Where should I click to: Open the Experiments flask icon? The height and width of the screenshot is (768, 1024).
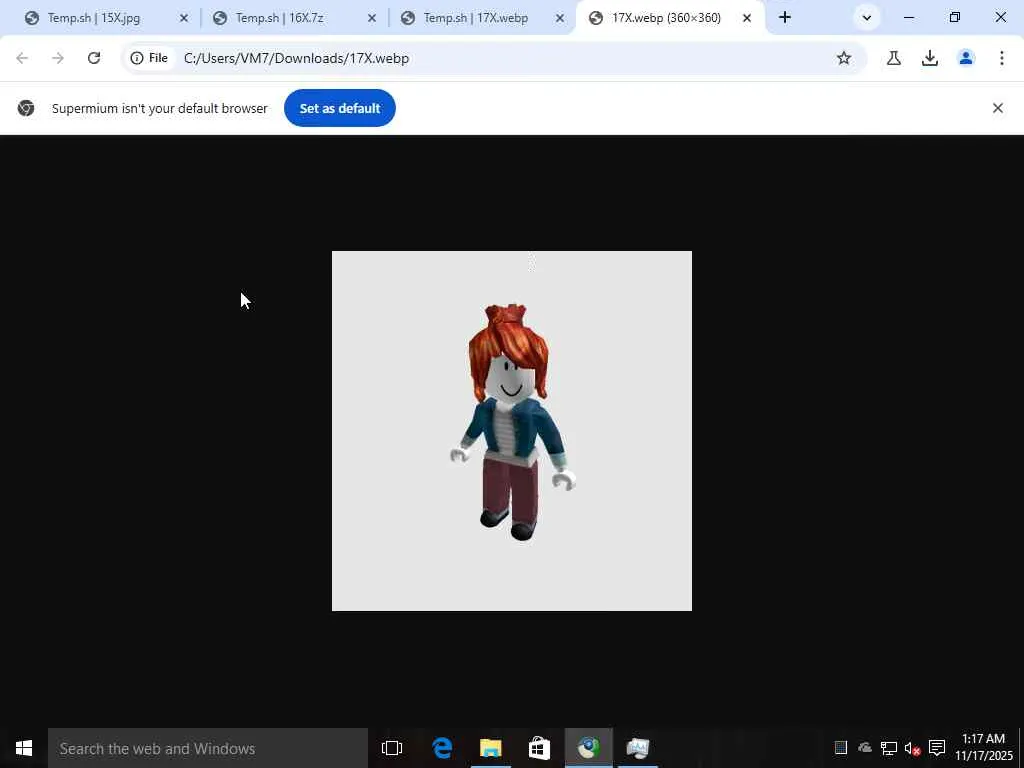click(x=894, y=58)
